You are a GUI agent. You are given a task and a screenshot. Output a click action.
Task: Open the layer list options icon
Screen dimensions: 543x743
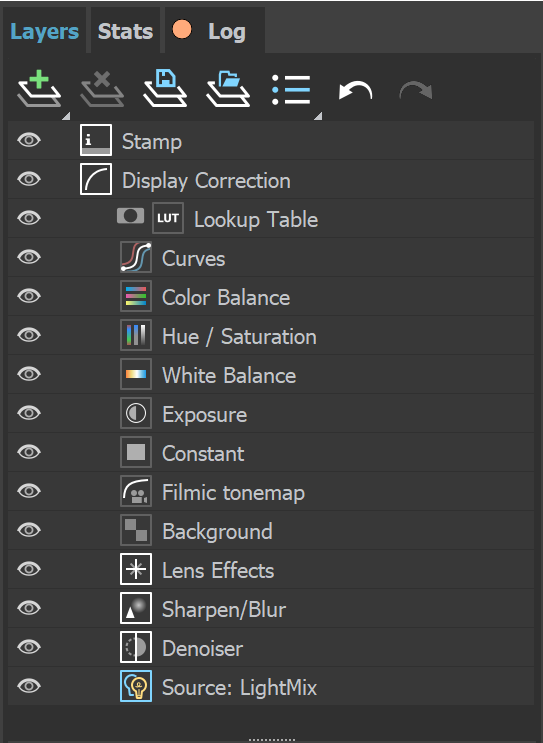[291, 90]
